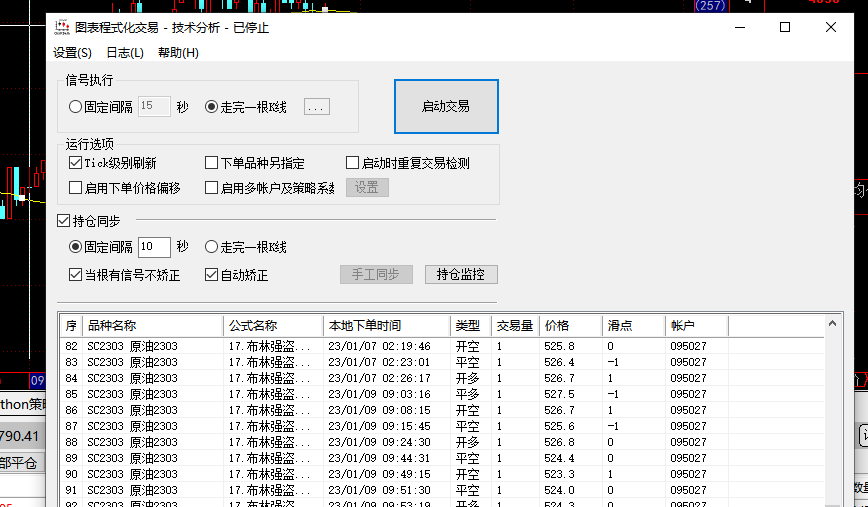Sort by 公式名称 column header
This screenshot has height=507, width=868.
[x=273, y=325]
